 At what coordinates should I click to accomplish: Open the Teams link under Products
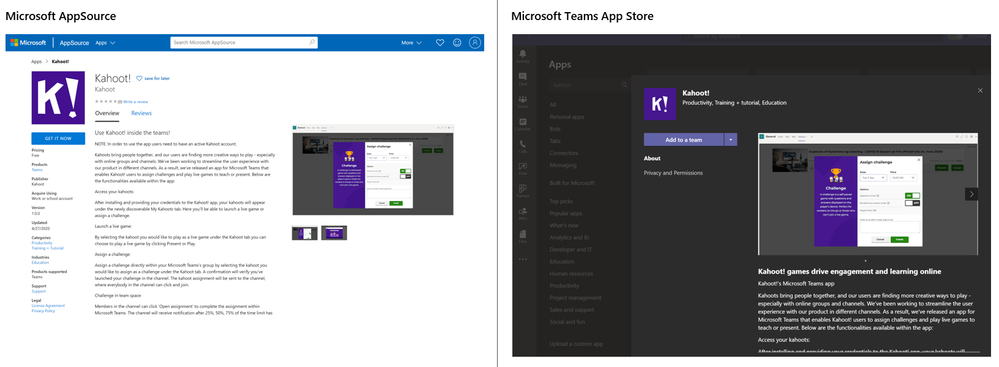pos(36,169)
